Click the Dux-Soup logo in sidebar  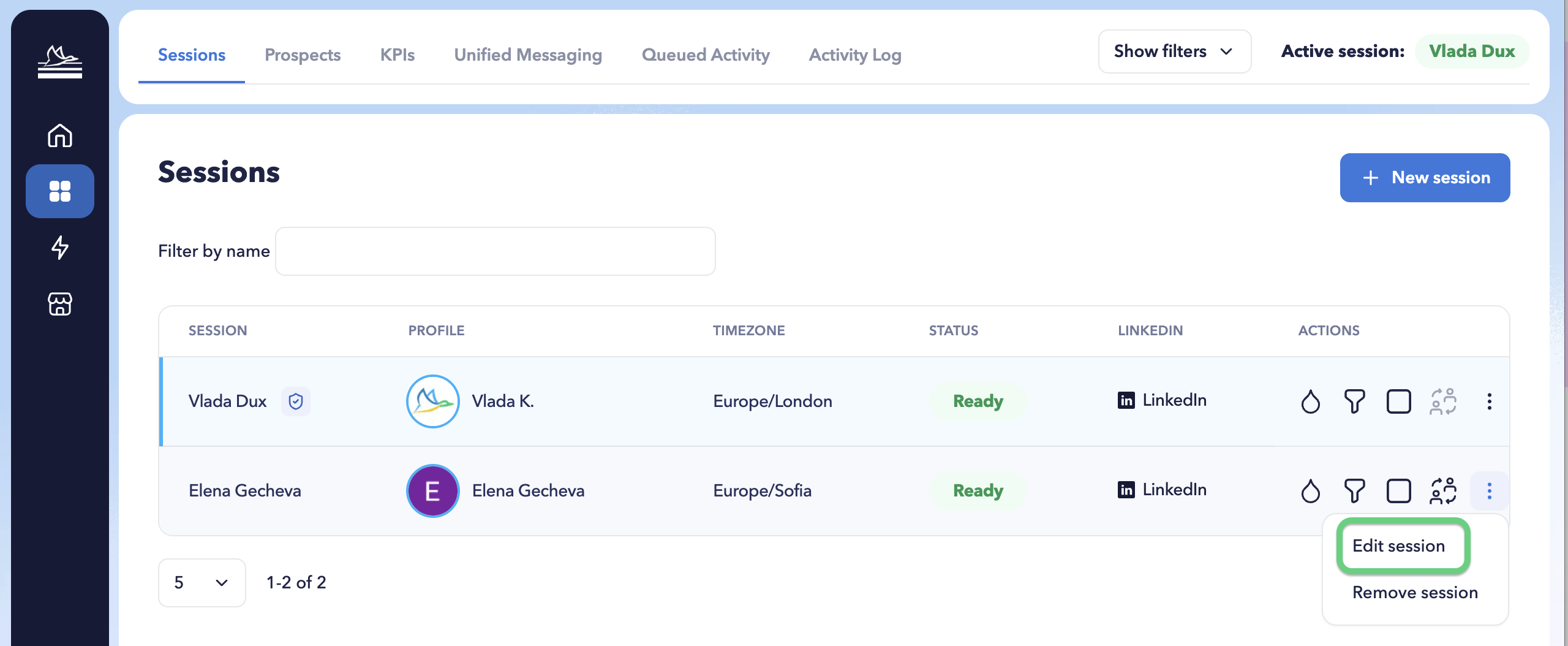click(x=59, y=62)
